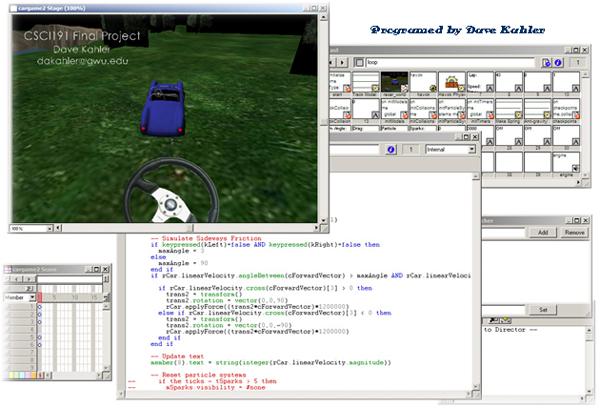Click the 'maxAngle = 90' script line
The image size is (600, 408).
pos(183,263)
